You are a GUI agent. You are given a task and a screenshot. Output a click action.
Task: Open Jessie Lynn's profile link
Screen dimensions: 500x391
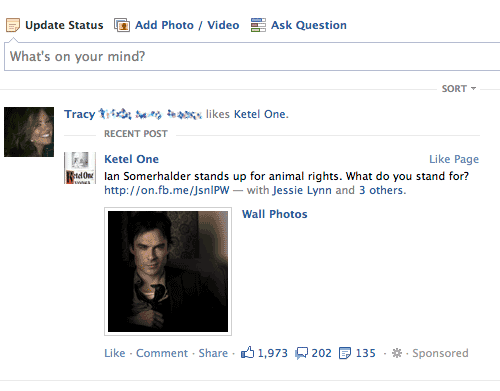pyautogui.click(x=302, y=190)
